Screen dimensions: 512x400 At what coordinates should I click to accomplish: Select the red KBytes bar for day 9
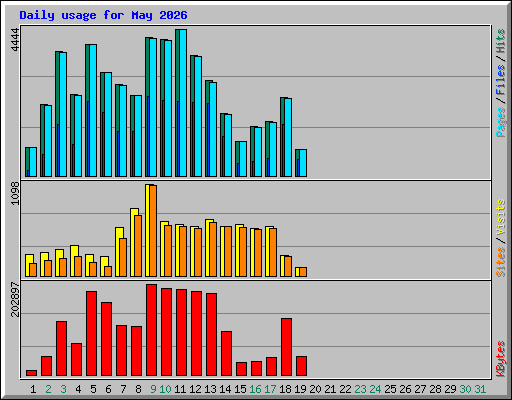pos(151,330)
